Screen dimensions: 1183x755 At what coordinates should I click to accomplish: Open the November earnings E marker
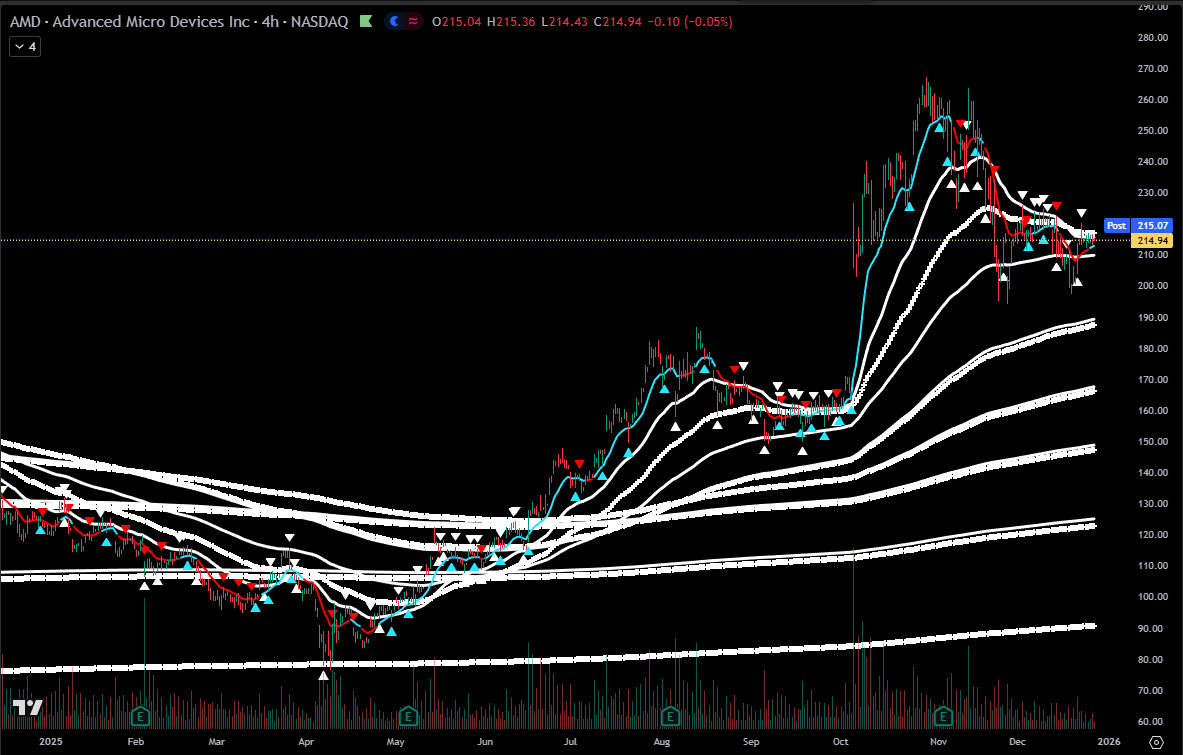pos(942,715)
